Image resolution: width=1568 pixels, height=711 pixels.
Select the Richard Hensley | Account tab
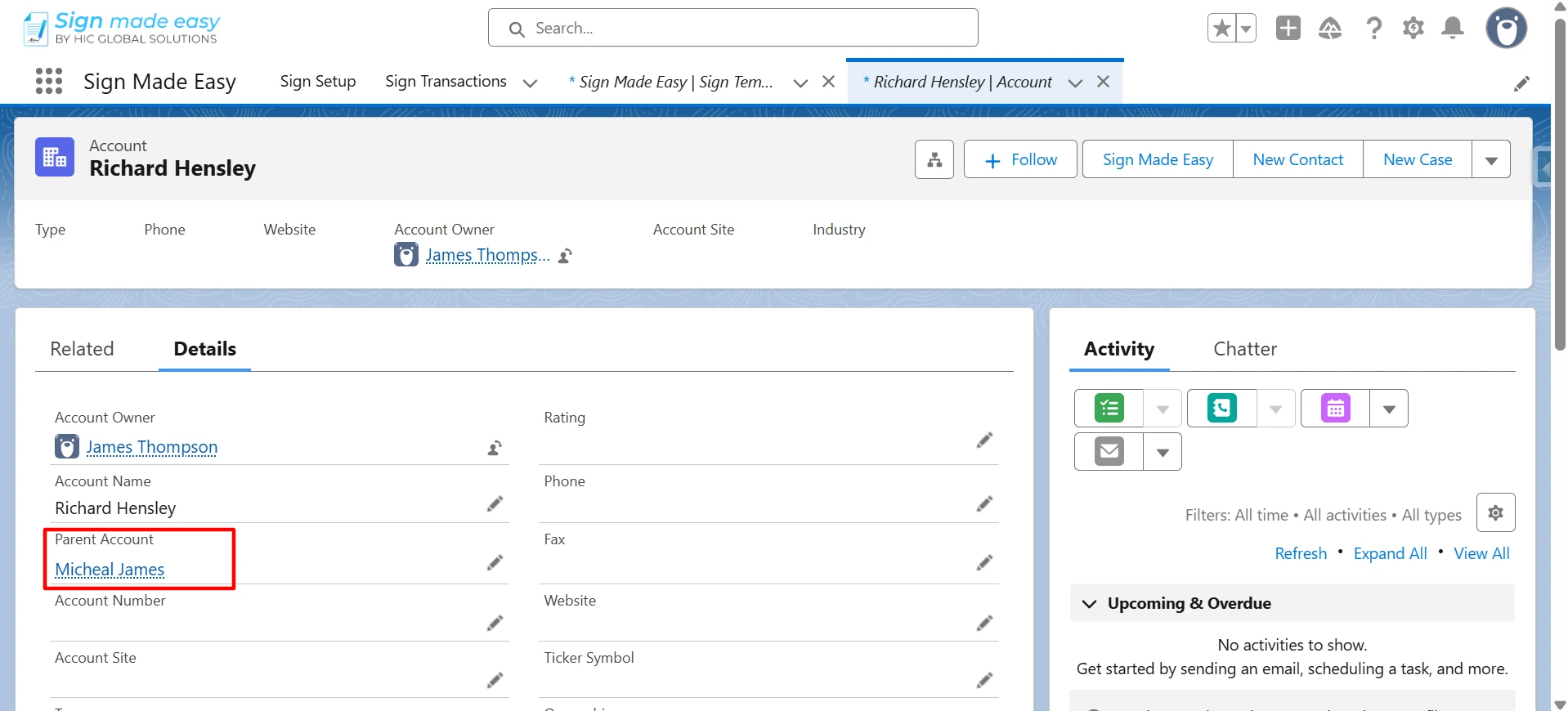(957, 82)
